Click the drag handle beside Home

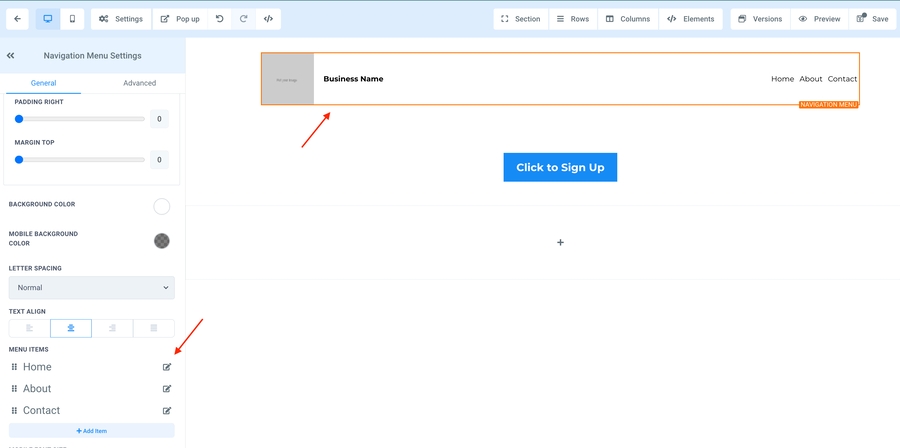click(14, 367)
